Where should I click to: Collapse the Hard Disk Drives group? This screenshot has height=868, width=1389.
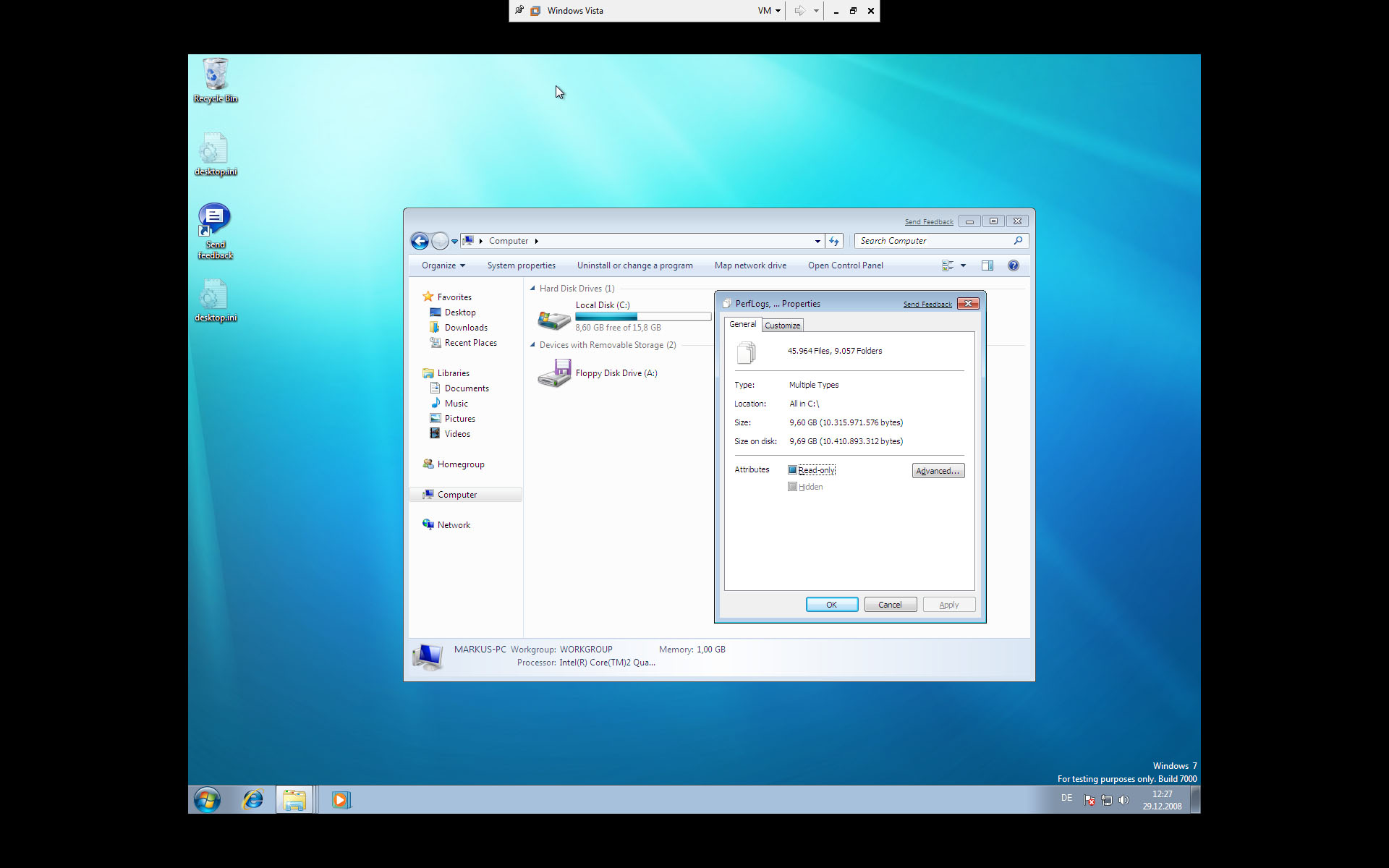point(533,289)
